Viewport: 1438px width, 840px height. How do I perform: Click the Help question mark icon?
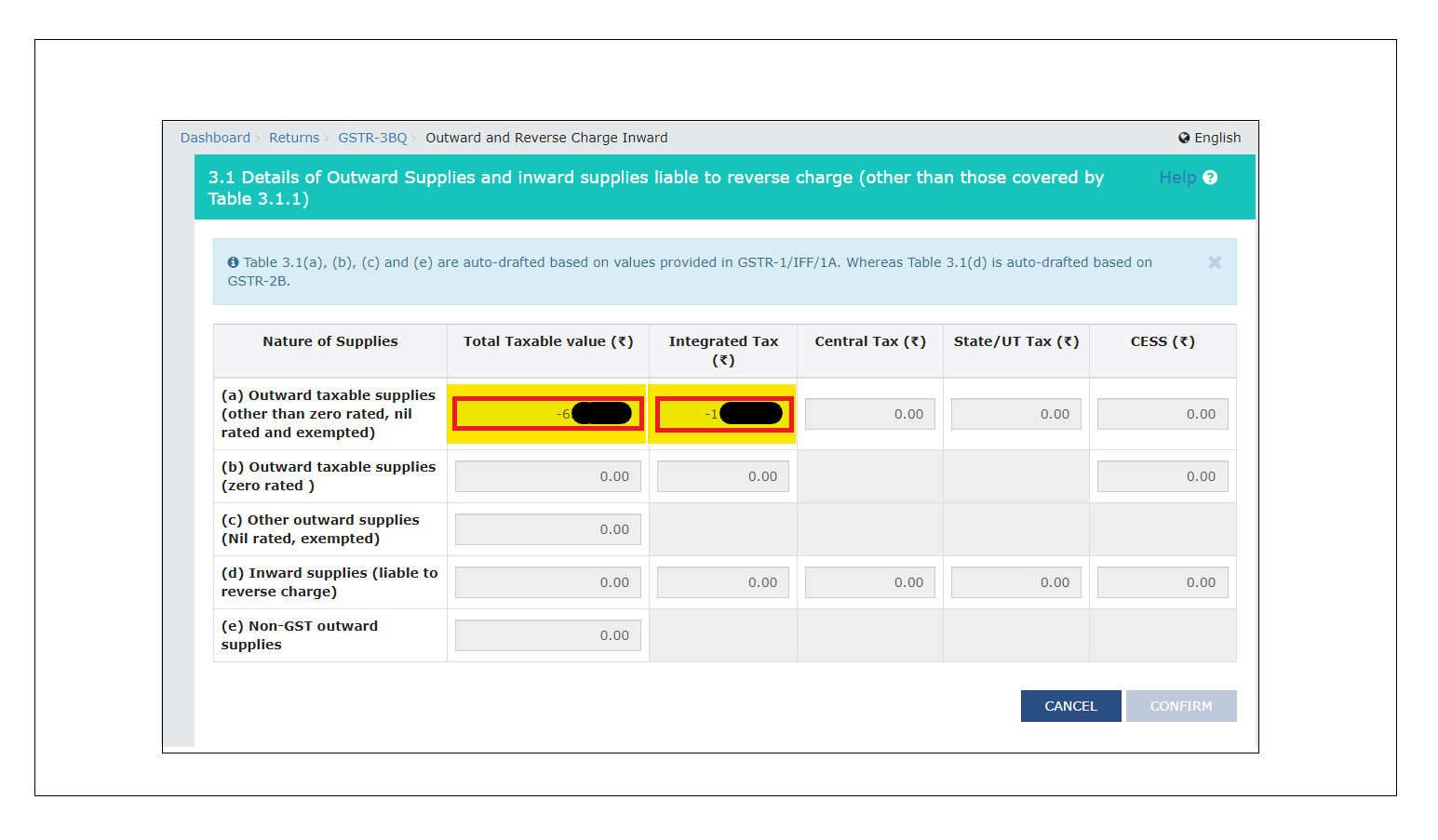1210,178
